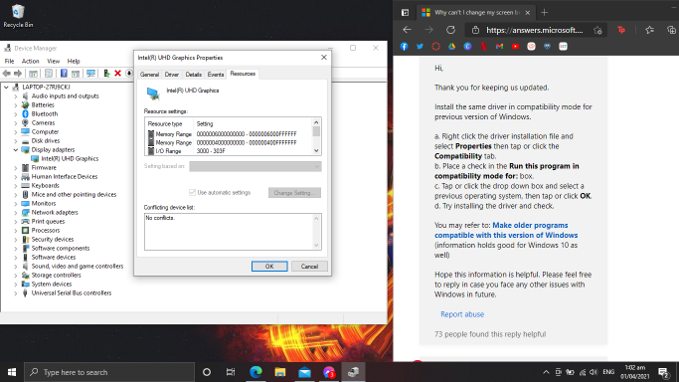Screen dimensions: 679x382
Task: Switch to the Details tab in Properties
Action: (194, 74)
